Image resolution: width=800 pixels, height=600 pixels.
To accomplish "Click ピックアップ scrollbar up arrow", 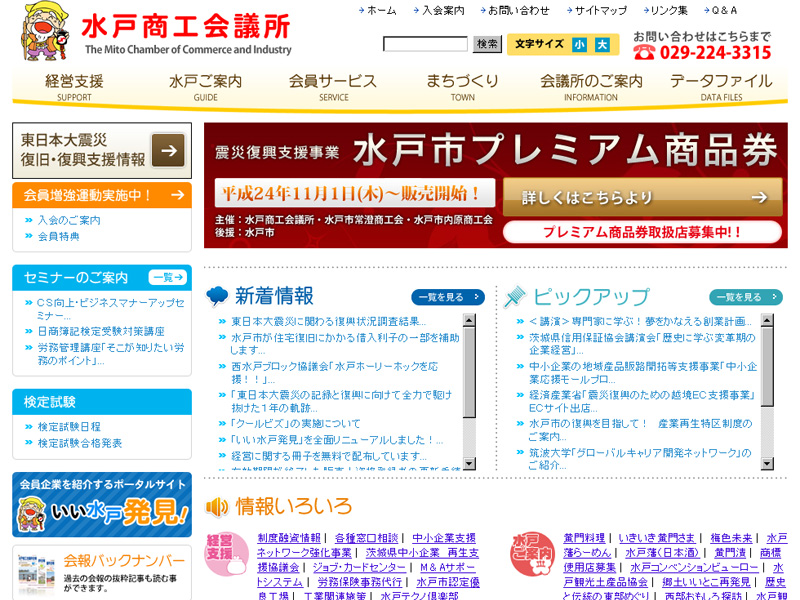I will click(767, 320).
